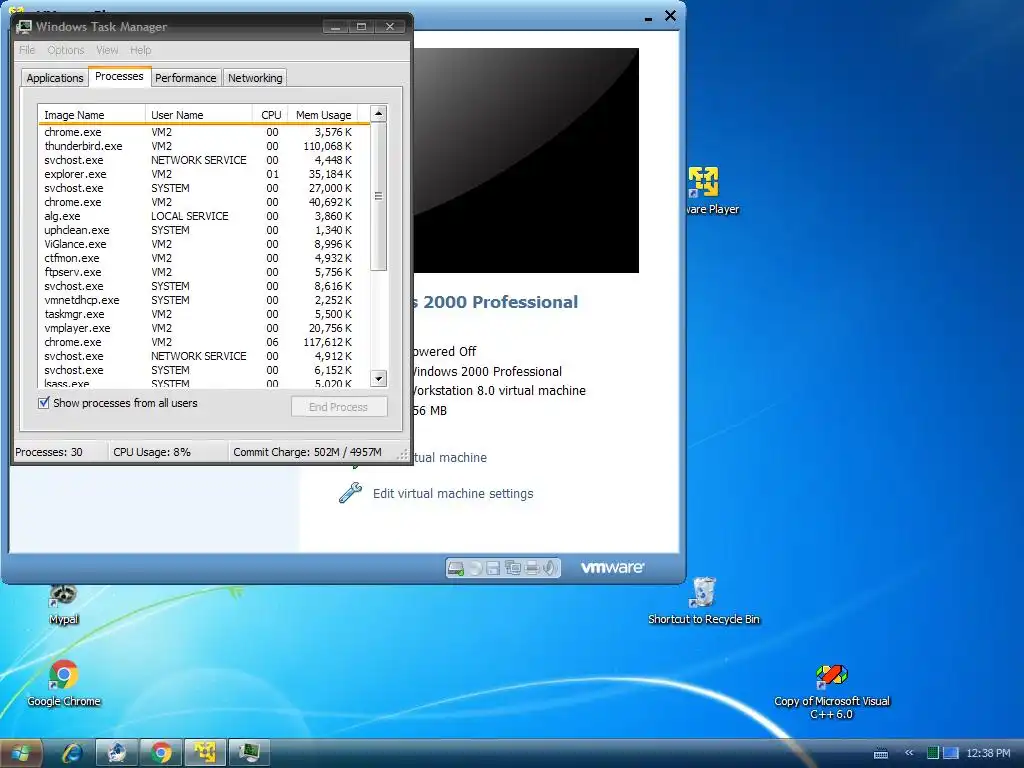This screenshot has height=768, width=1024.
Task: Click the Task Manager title bar icon
Action: (24, 26)
